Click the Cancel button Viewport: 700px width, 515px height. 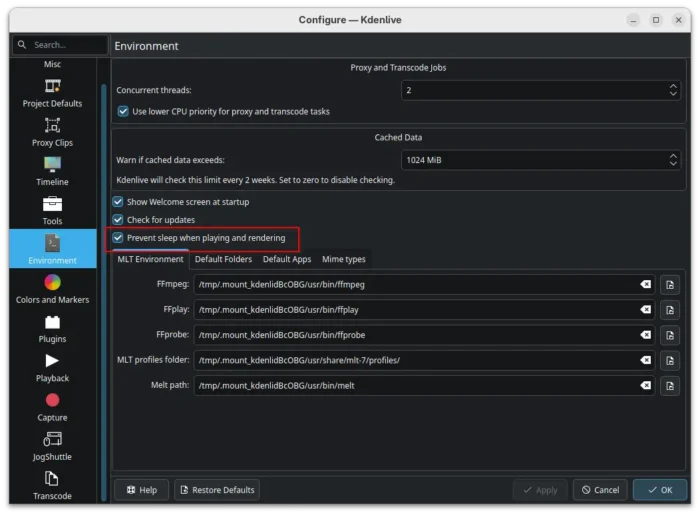[x=600, y=490]
